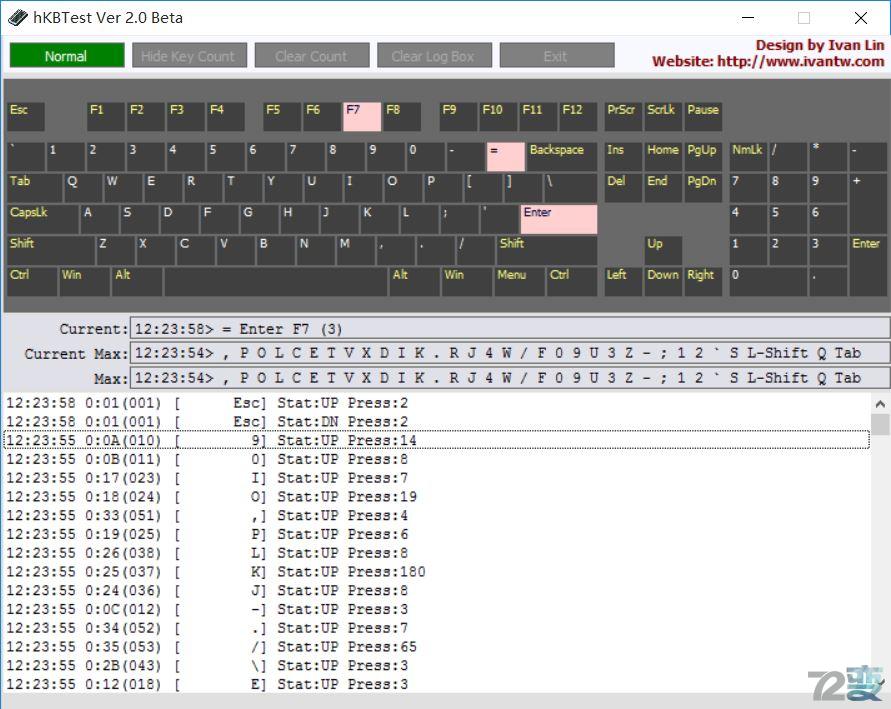Screen dimensions: 891x709
Task: Click the Clear Count button
Action: 311,56
